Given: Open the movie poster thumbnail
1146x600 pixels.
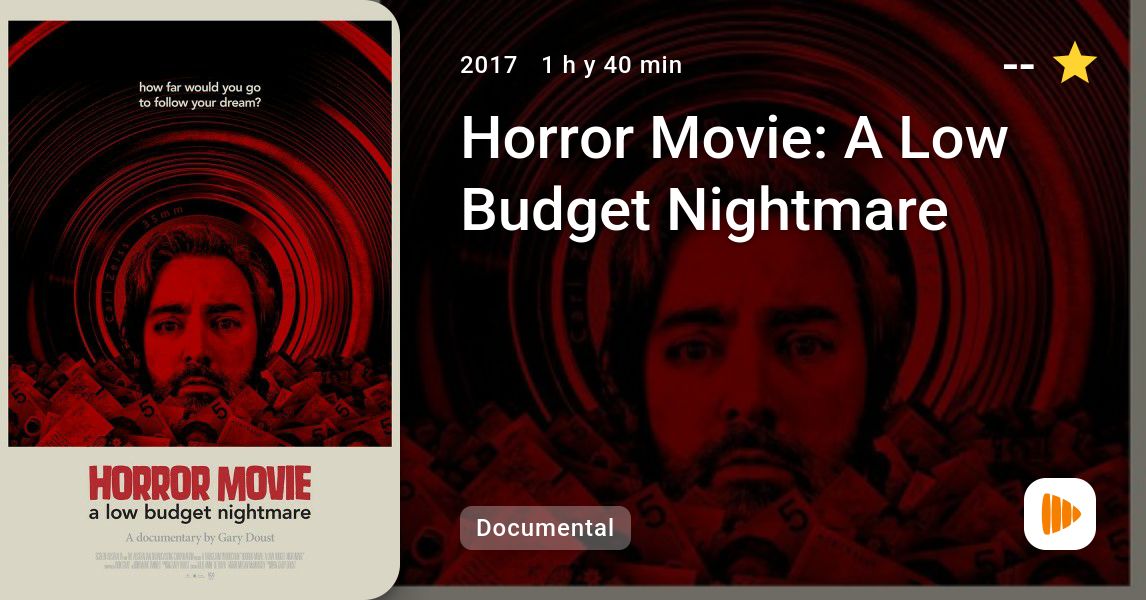Looking at the screenshot, I should pos(200,300).
